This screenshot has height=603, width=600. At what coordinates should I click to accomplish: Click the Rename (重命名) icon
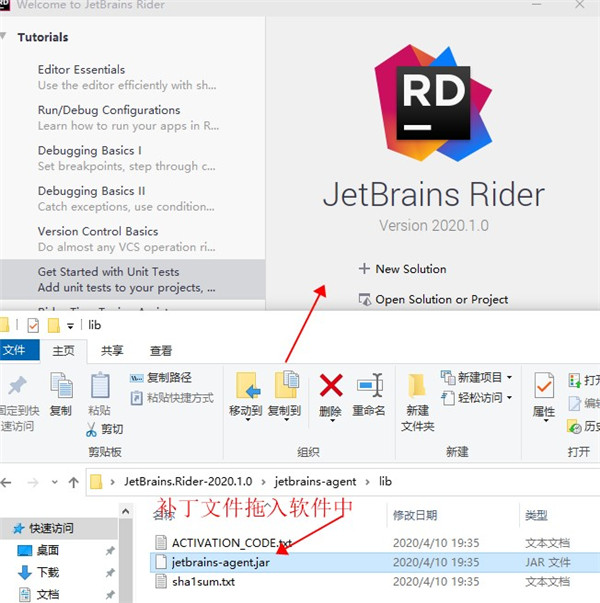(370, 385)
